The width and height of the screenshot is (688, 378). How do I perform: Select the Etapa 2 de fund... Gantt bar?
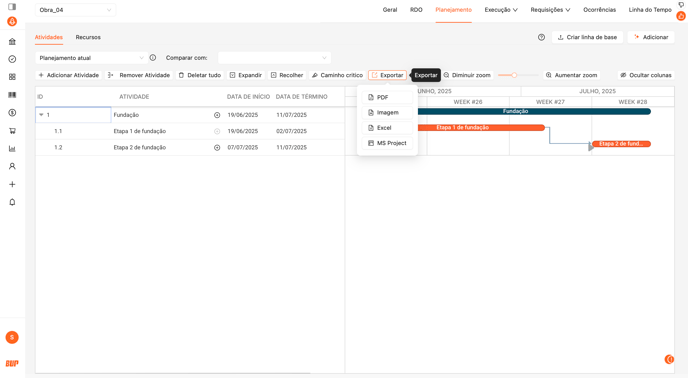point(621,144)
